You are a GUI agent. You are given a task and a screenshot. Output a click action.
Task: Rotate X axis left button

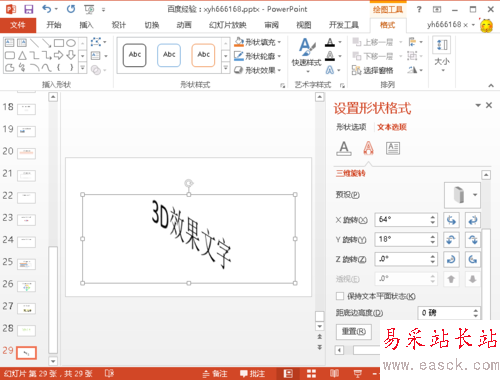pos(451,220)
